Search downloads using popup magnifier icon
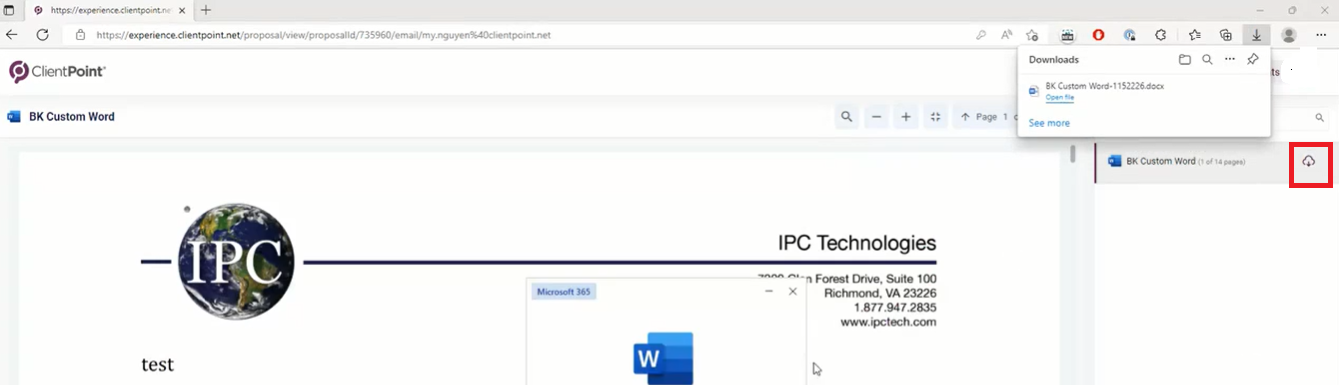This screenshot has height=385, width=1339. point(1207,60)
